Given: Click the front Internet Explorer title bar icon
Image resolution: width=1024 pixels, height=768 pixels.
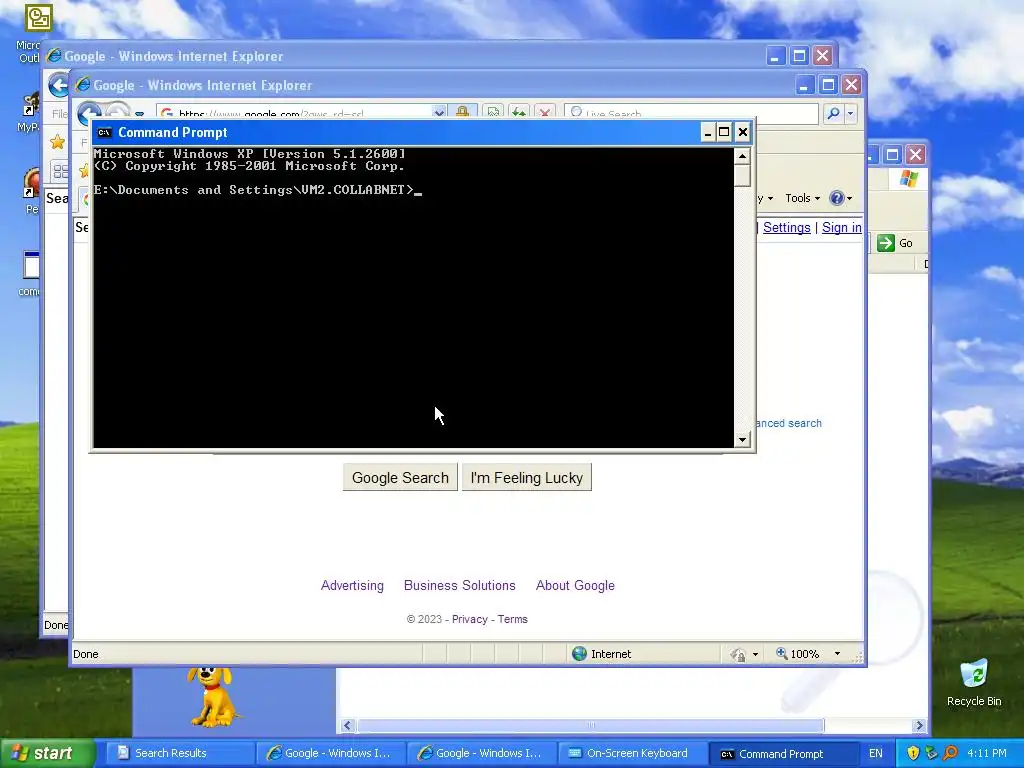Looking at the screenshot, I should (83, 85).
